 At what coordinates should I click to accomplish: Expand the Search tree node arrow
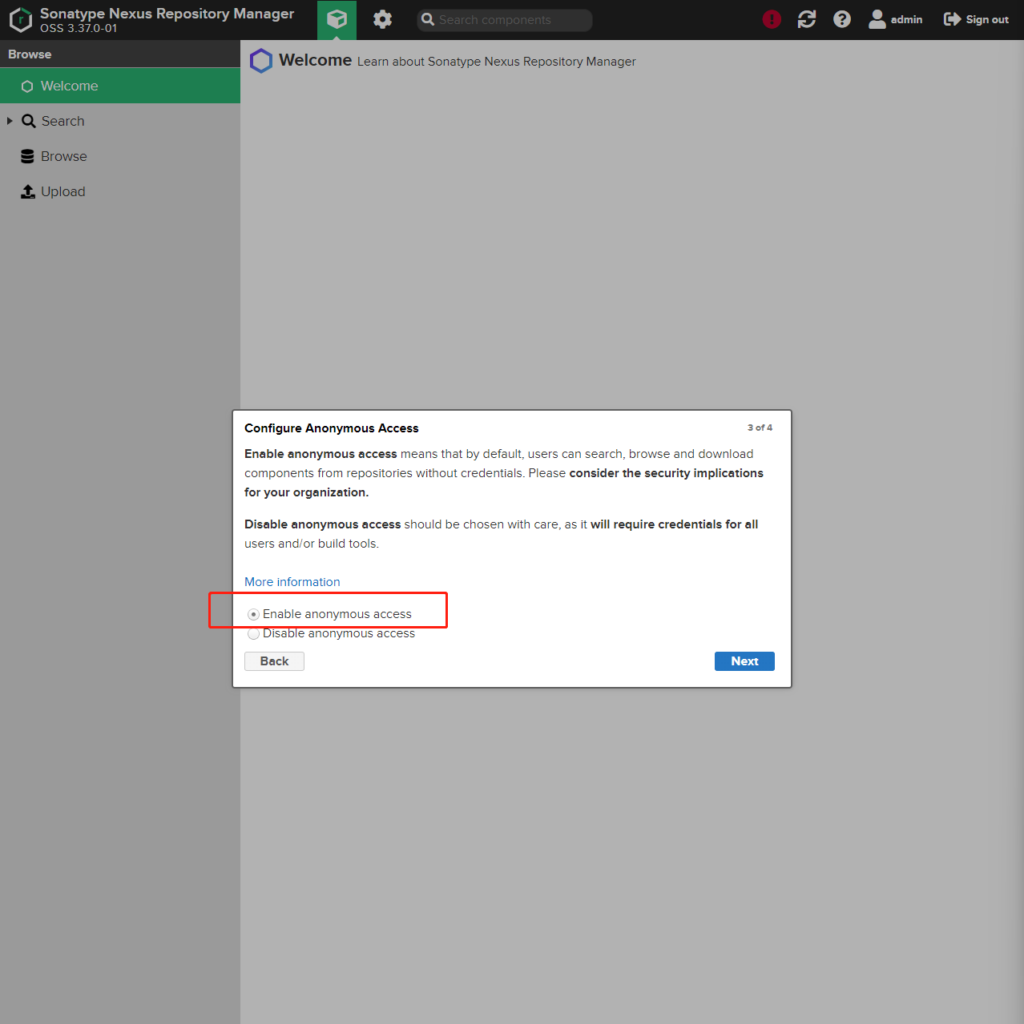[x=9, y=121]
